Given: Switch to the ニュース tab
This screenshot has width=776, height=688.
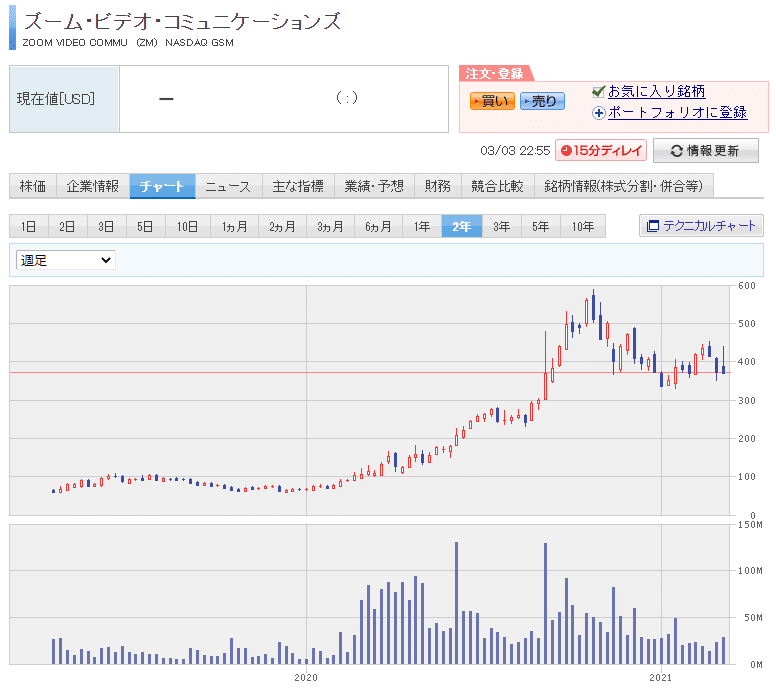Looking at the screenshot, I should (229, 186).
